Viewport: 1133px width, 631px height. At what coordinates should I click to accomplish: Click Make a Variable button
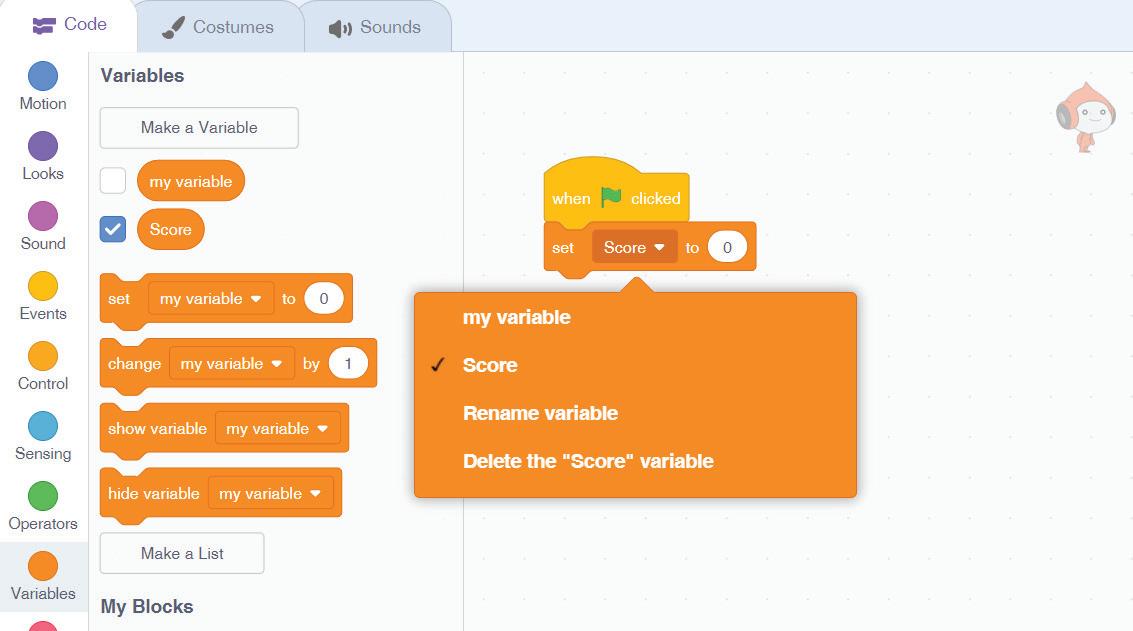tap(199, 128)
